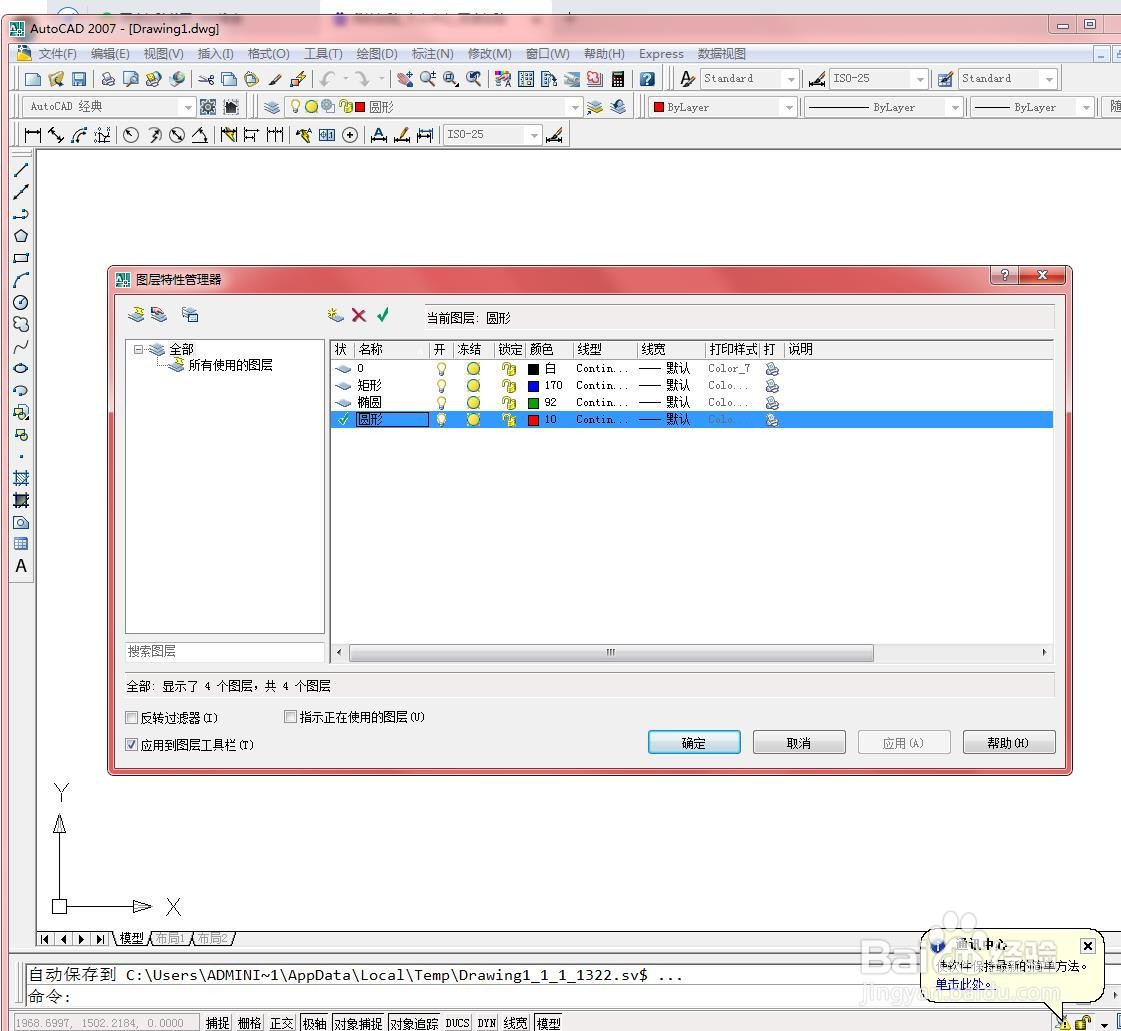Click the Radius Dimension tool icon

tap(131, 134)
